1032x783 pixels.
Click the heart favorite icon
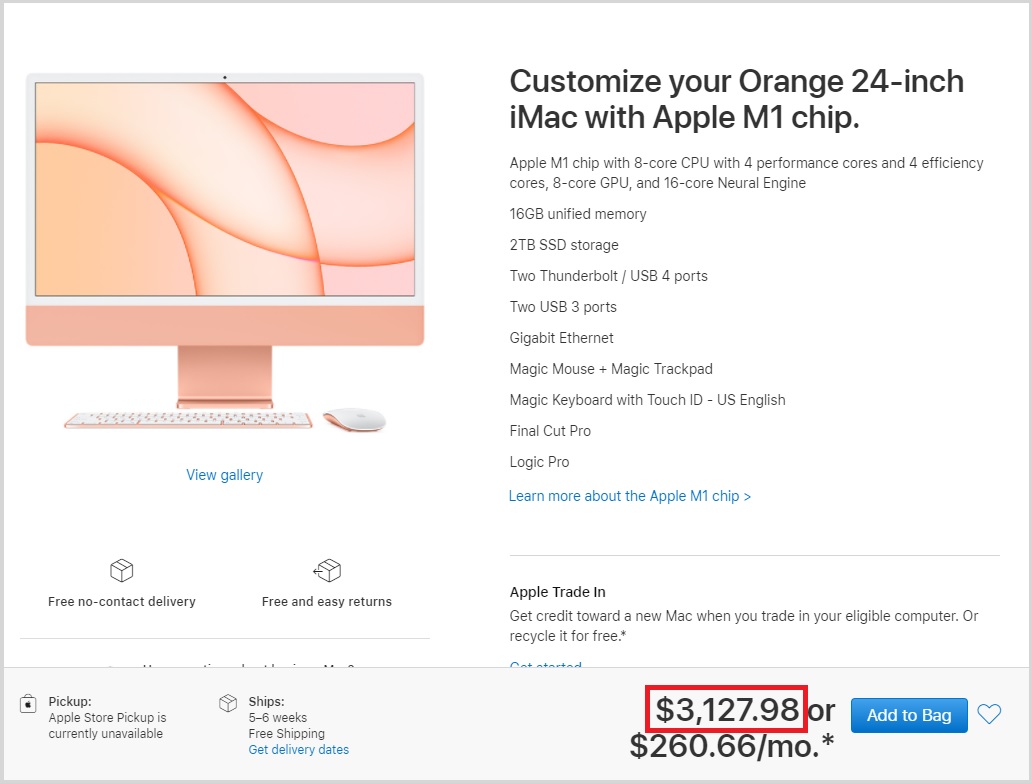[989, 714]
